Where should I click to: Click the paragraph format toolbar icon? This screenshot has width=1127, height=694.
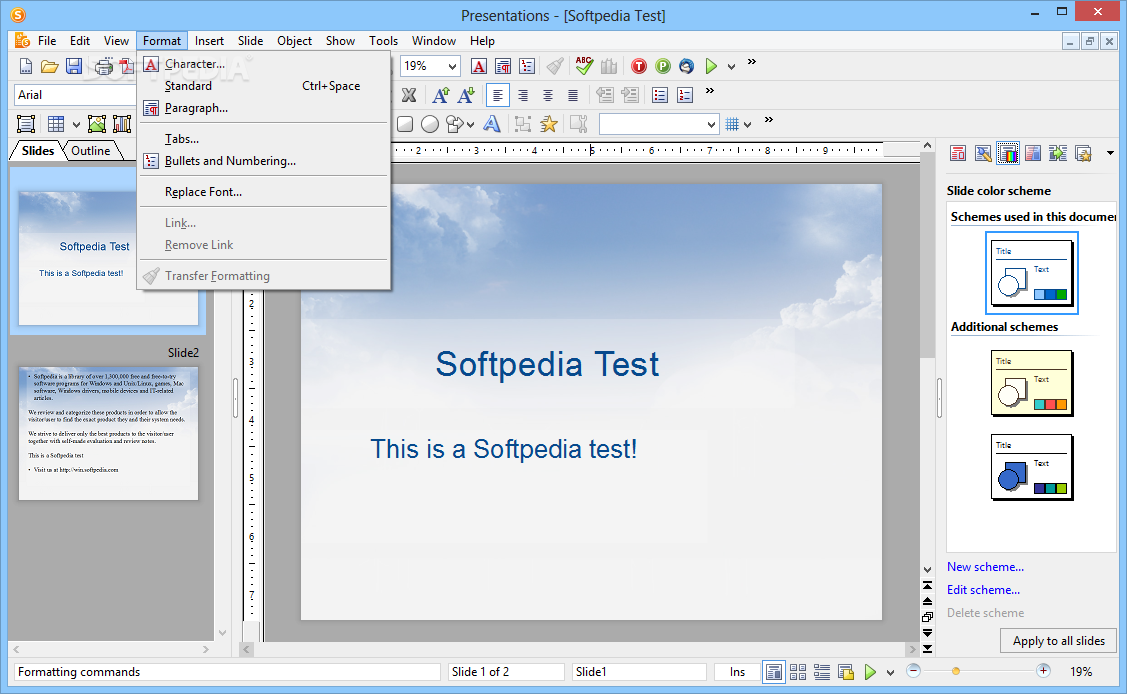[503, 66]
